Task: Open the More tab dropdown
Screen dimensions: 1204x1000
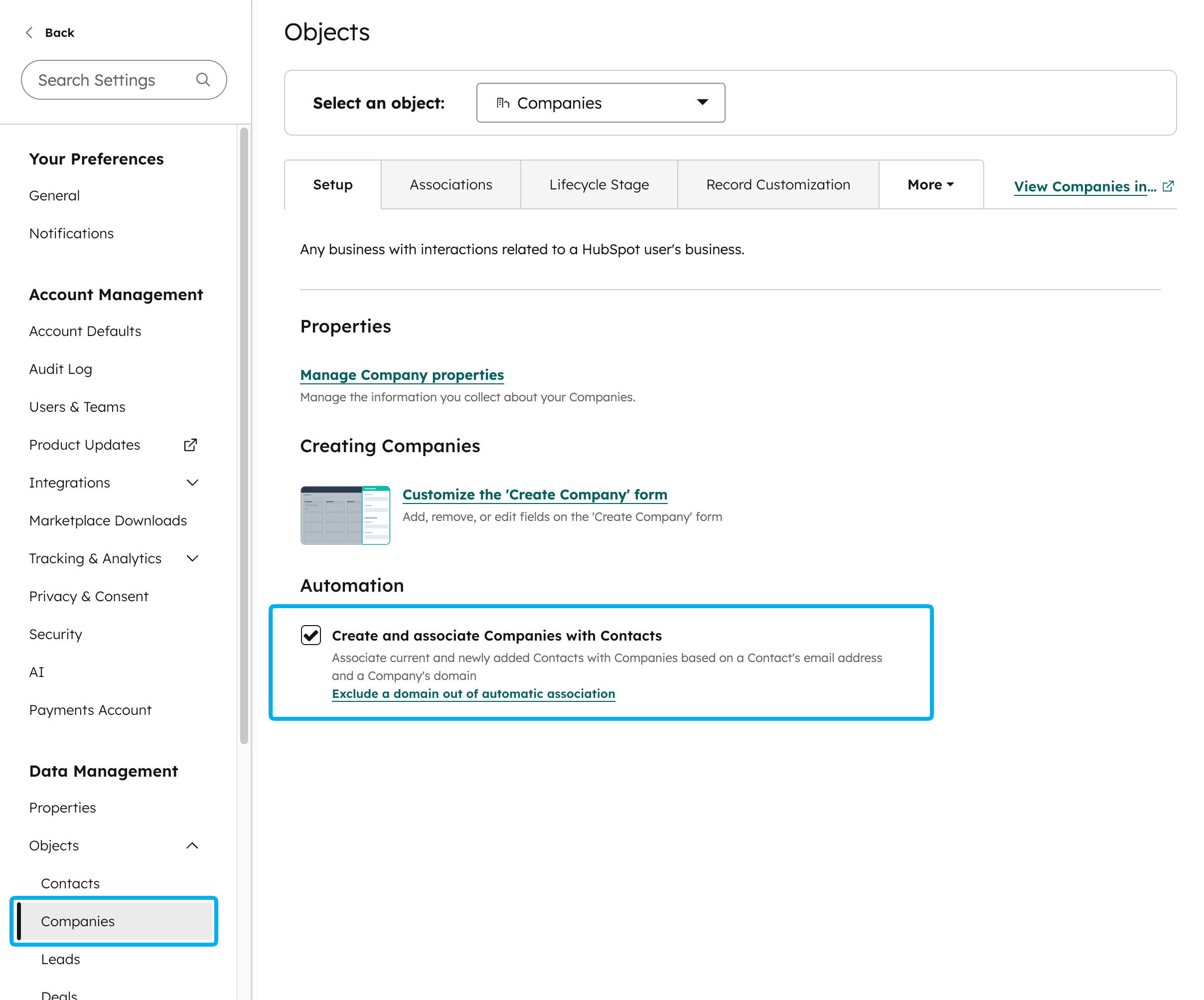Action: 929,184
